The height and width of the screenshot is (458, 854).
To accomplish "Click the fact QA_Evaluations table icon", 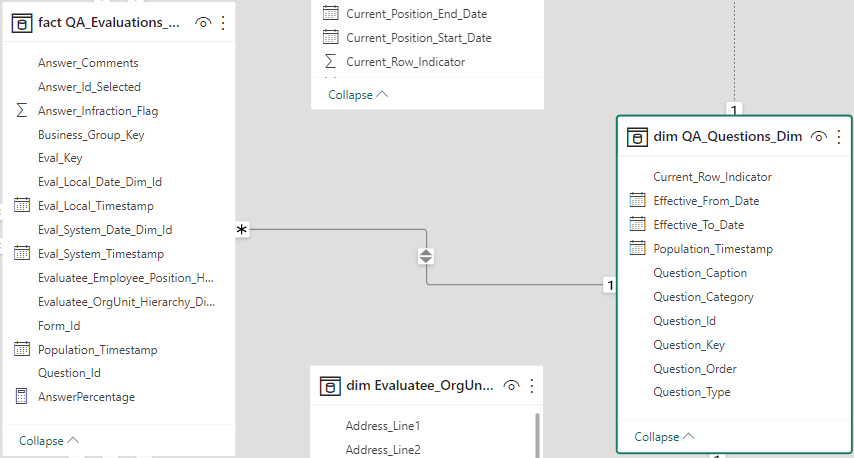I will tap(22, 23).
